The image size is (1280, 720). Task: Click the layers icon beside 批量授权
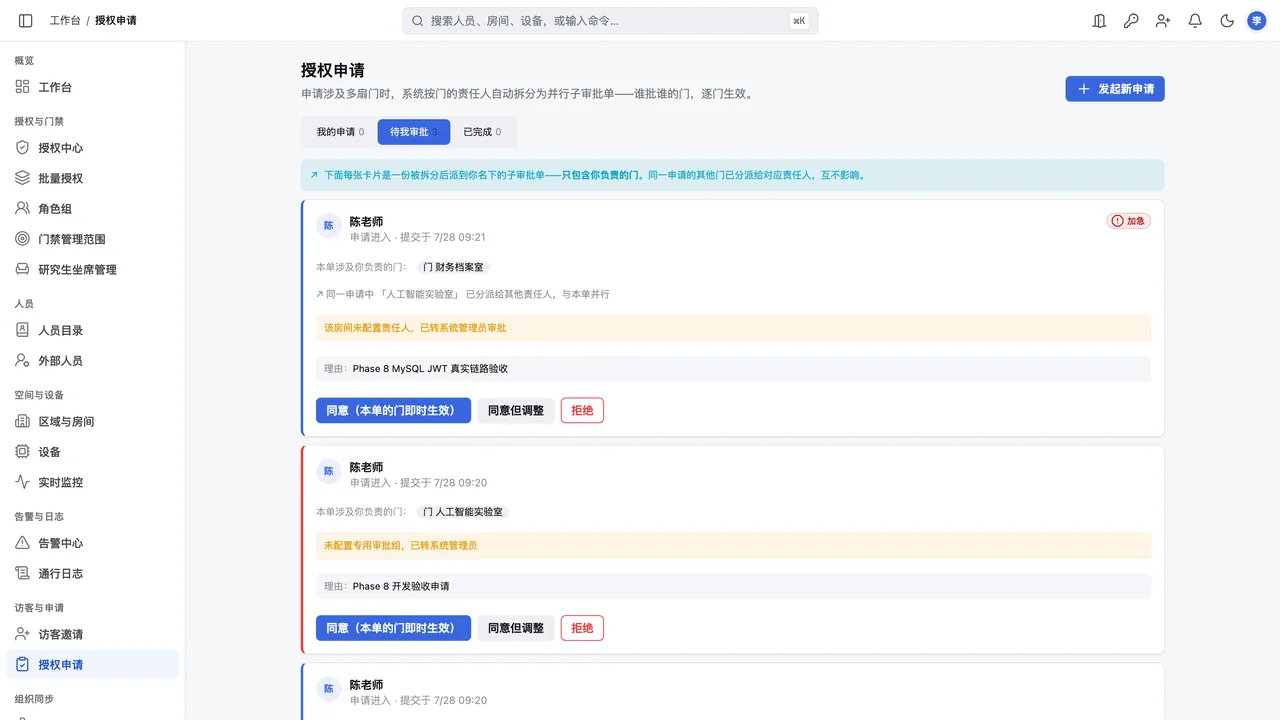(22, 178)
